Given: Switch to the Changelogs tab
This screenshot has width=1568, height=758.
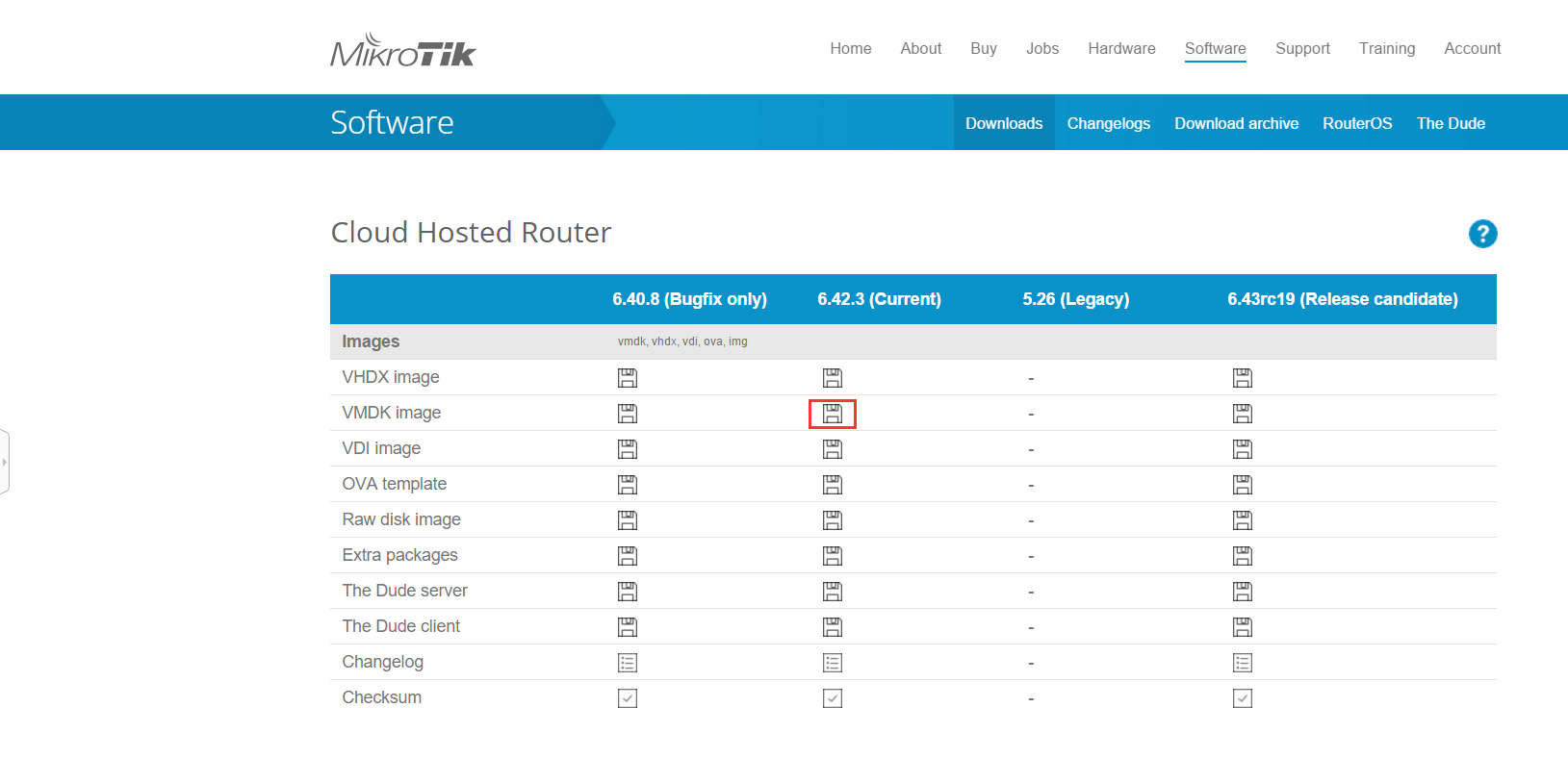Looking at the screenshot, I should (1109, 122).
